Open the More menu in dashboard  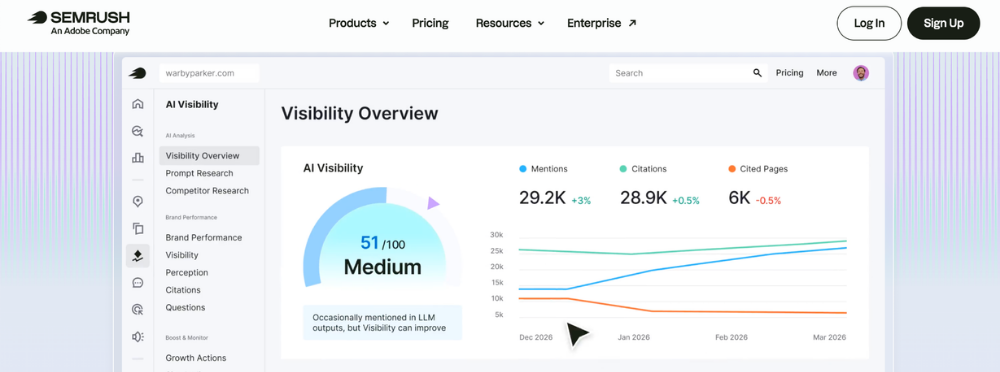[x=827, y=73]
